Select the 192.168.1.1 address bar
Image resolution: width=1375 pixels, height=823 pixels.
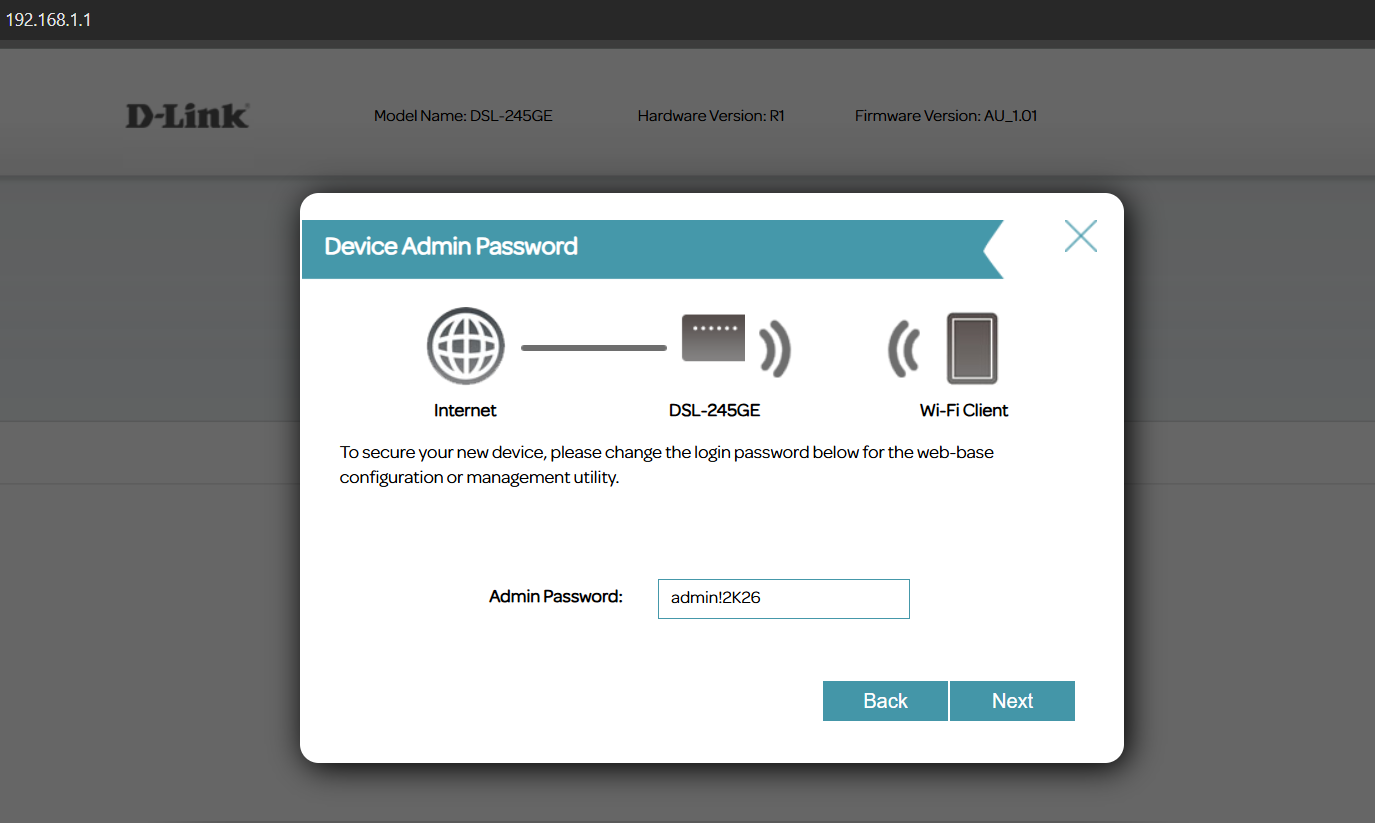[49, 20]
